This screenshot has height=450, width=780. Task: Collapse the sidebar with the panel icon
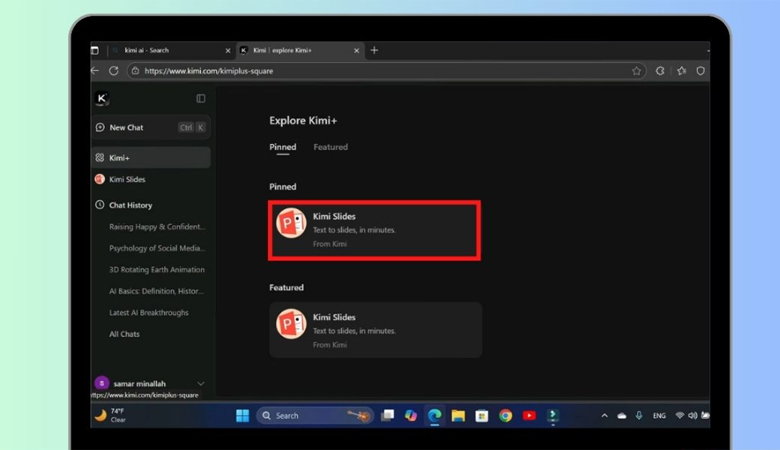click(x=200, y=98)
